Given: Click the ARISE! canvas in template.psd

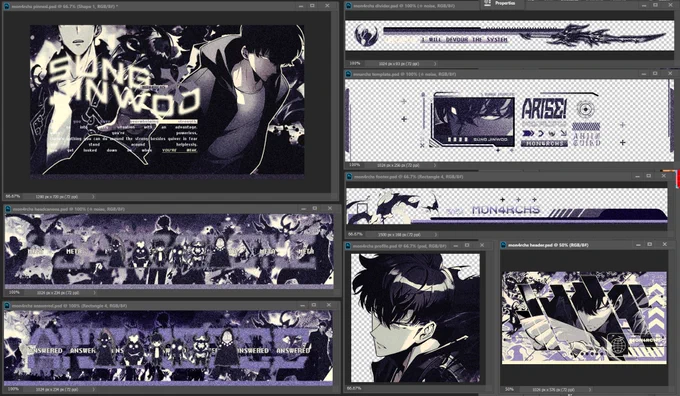Looking at the screenshot, I should (509, 120).
